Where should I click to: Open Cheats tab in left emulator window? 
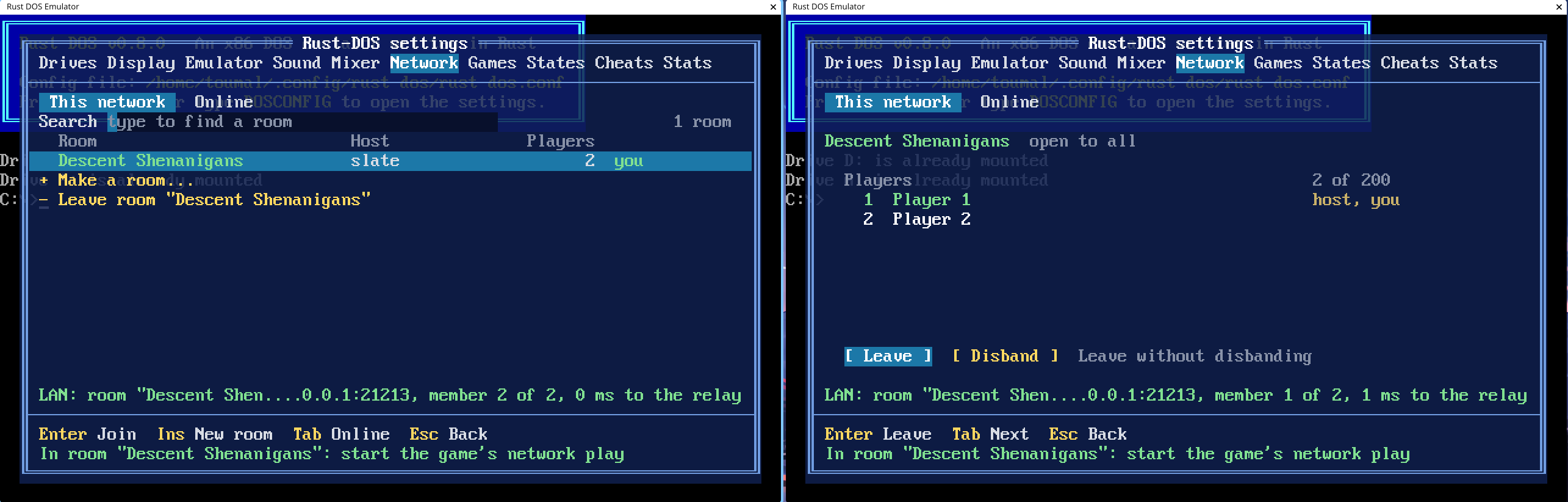click(624, 63)
